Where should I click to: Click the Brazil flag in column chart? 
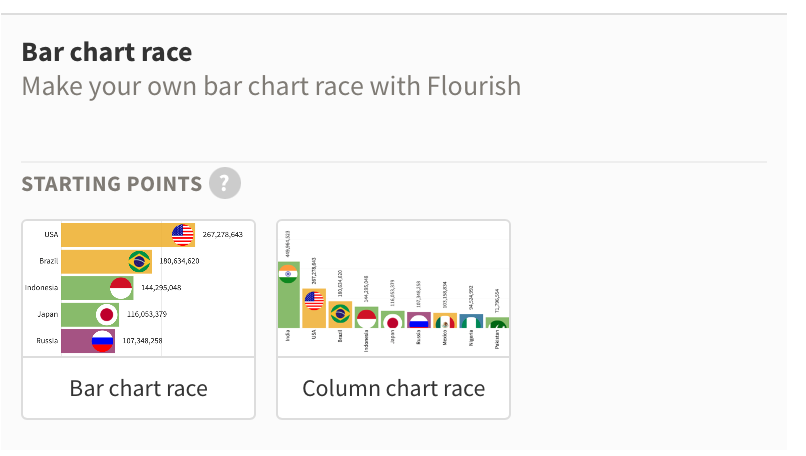point(340,313)
